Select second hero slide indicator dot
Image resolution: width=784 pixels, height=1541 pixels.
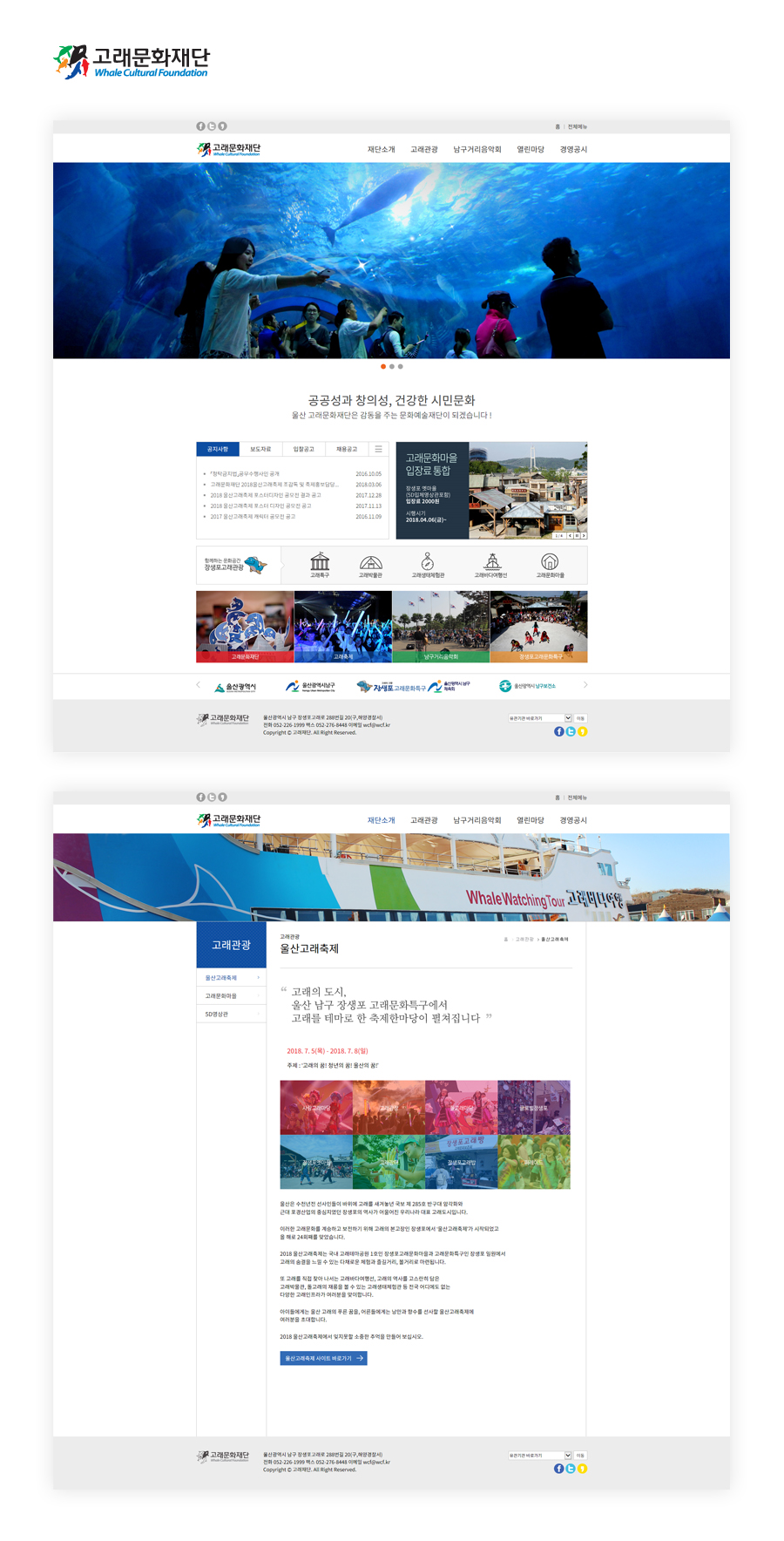pos(392,367)
